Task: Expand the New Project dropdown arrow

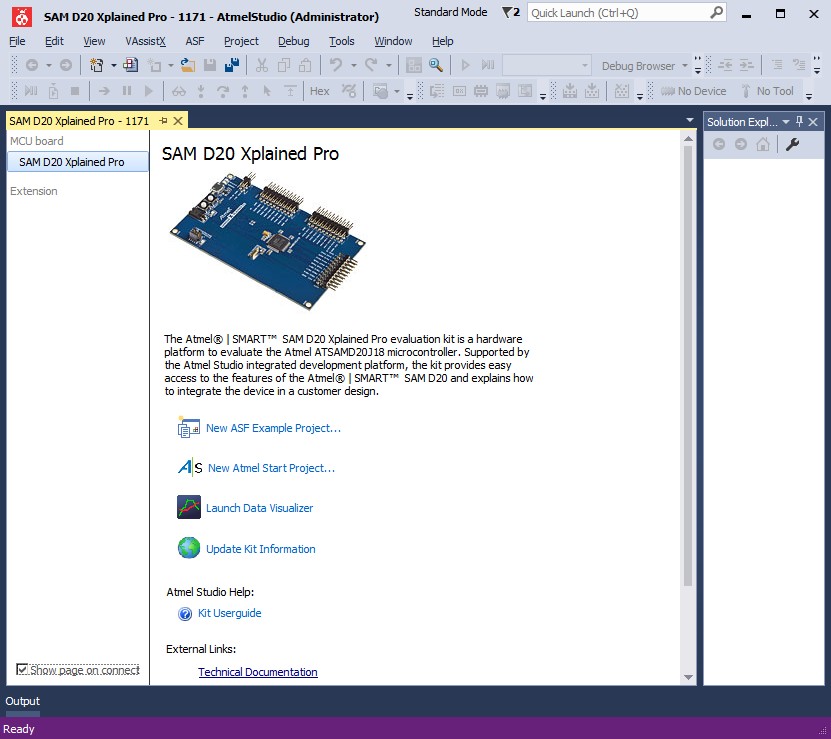Action: click(113, 66)
